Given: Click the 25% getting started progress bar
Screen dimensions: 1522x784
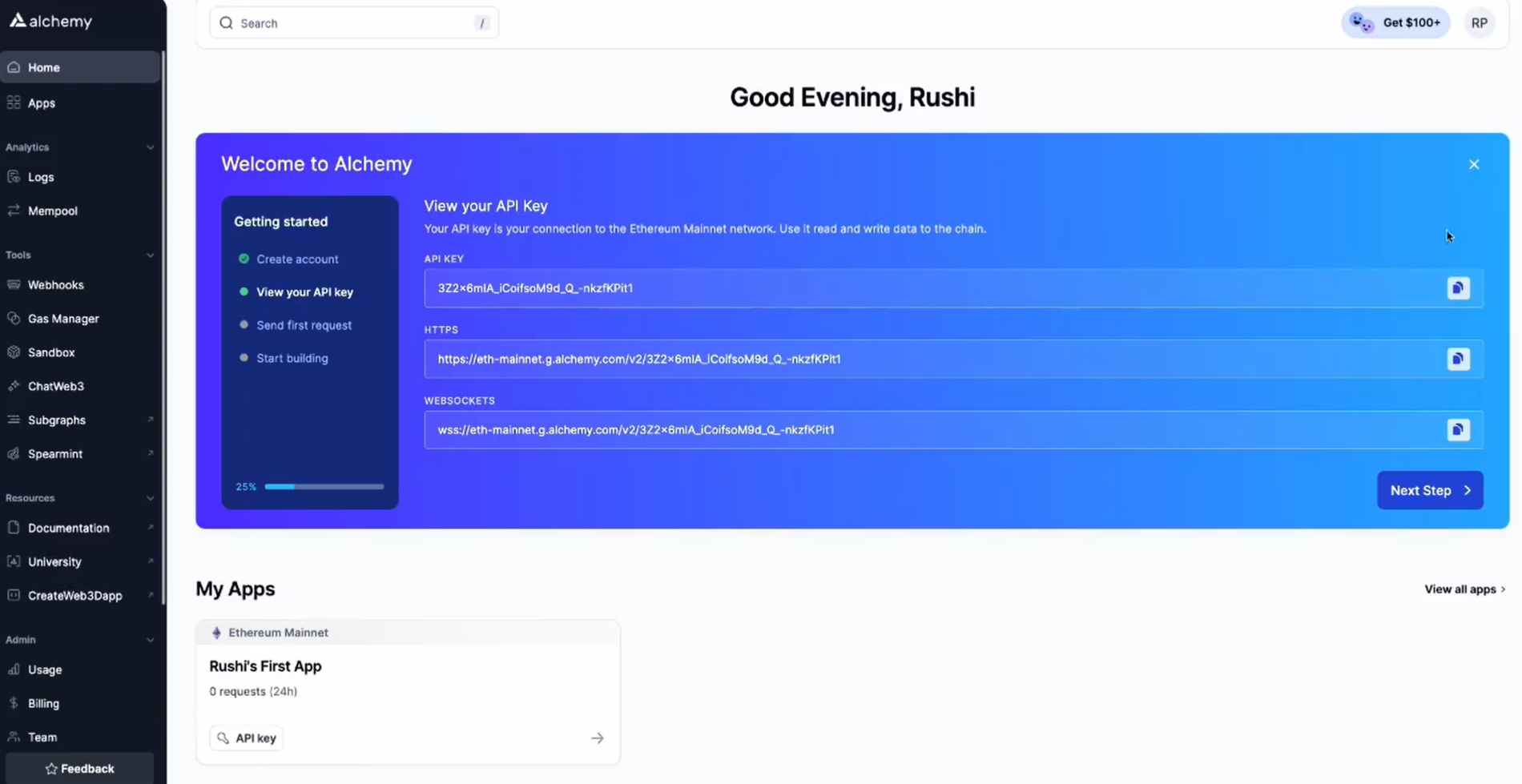Looking at the screenshot, I should pyautogui.click(x=324, y=486).
